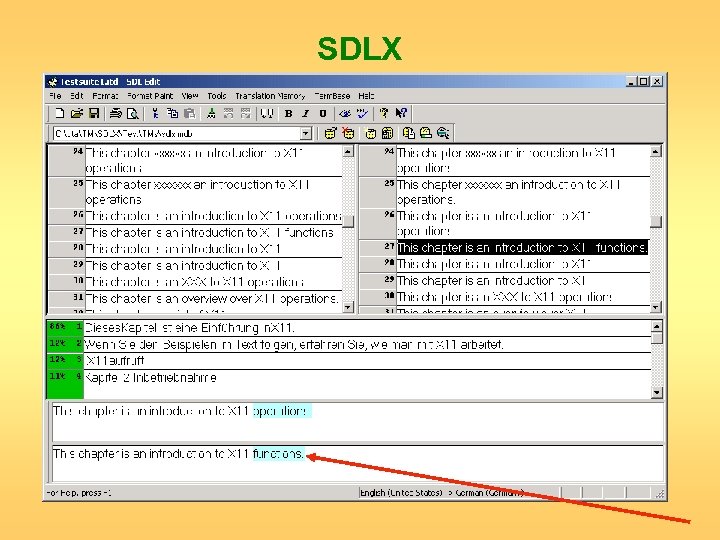
Task: Click the fifth translation memory icon
Action: (409, 133)
